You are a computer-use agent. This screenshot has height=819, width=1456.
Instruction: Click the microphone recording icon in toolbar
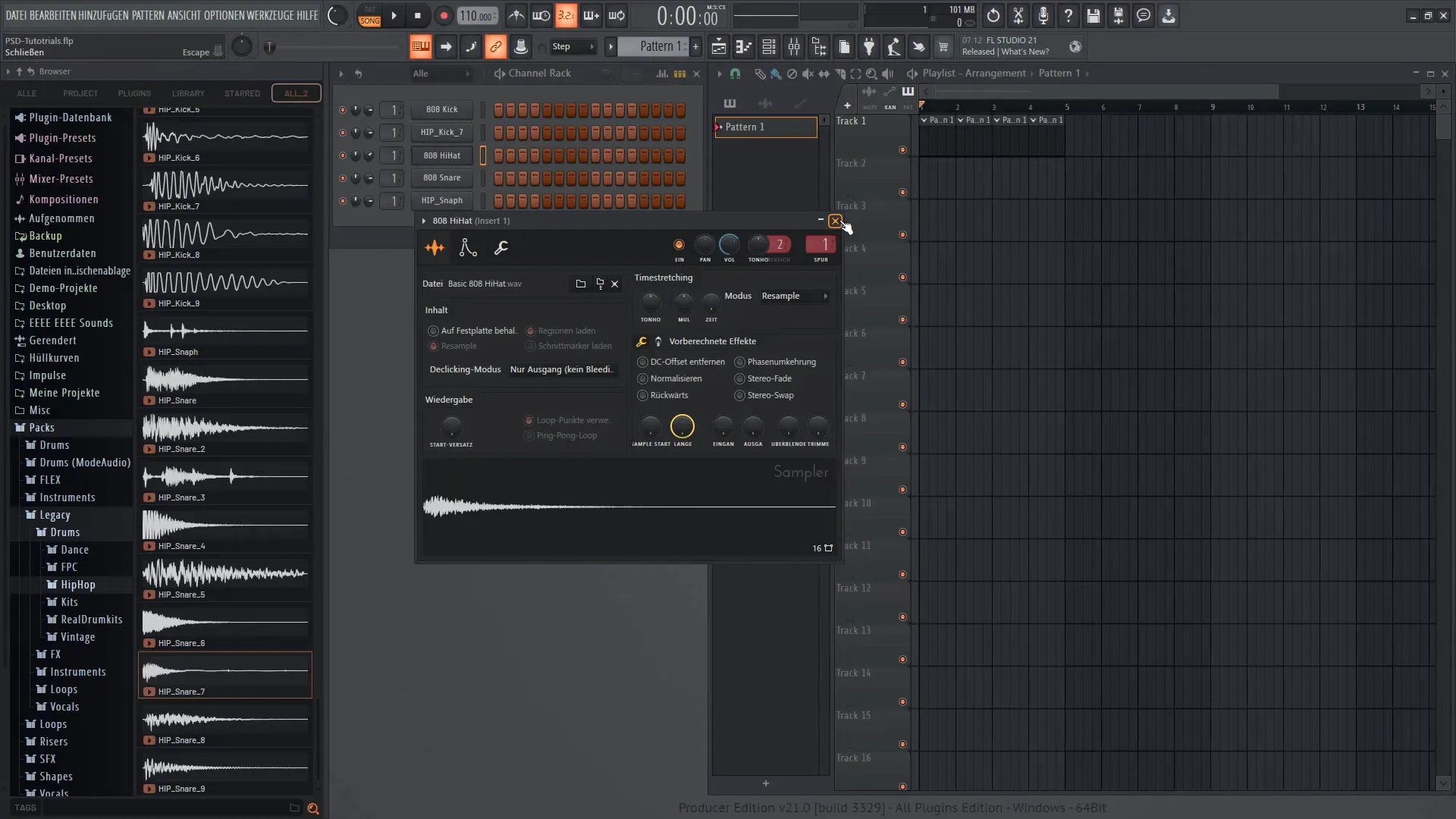[1043, 16]
